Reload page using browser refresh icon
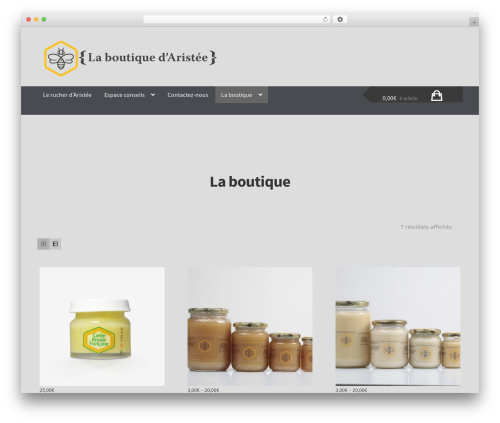 (325, 20)
